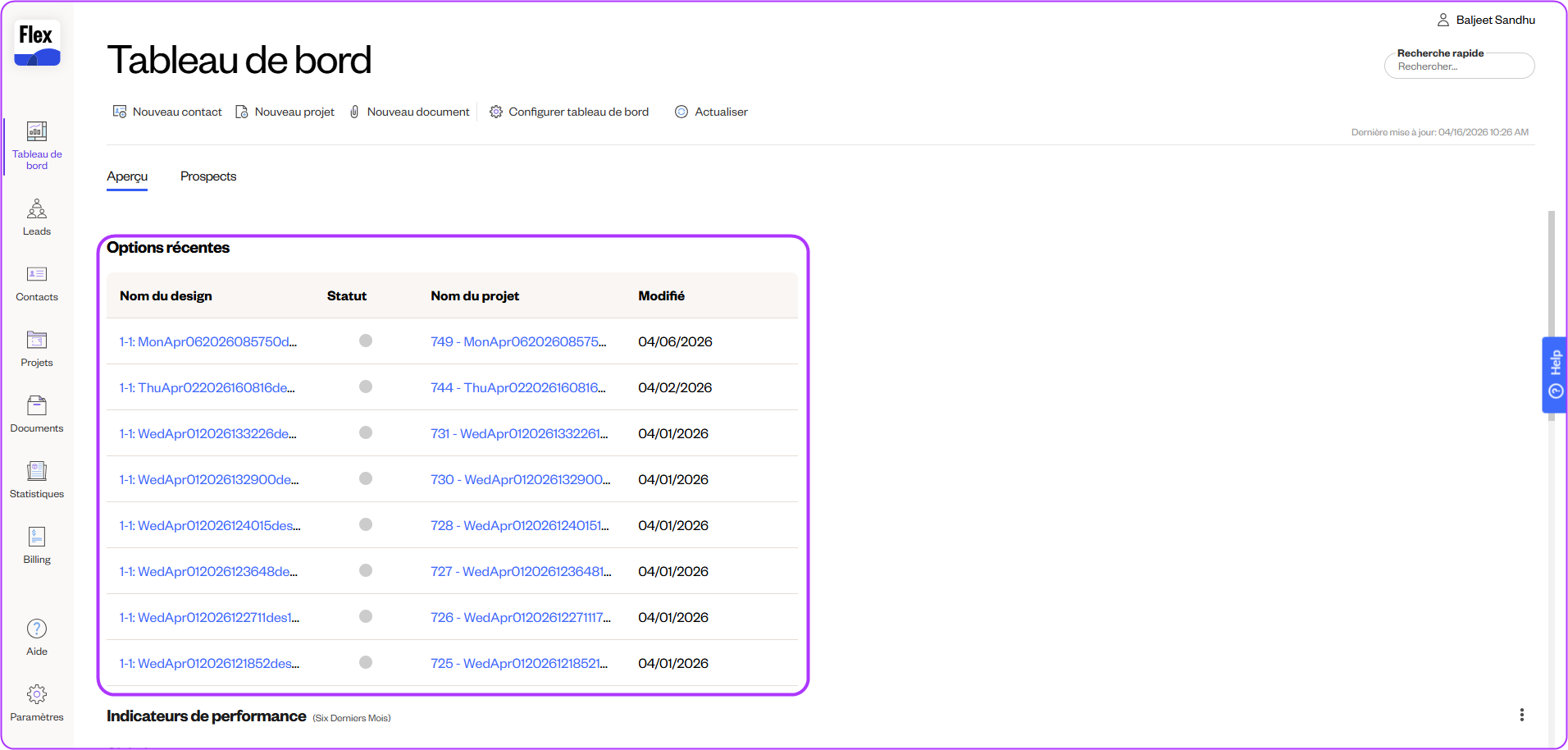Screen dimensions: 1568x750
Task: Open Leads from the sidebar
Action: 37,217
